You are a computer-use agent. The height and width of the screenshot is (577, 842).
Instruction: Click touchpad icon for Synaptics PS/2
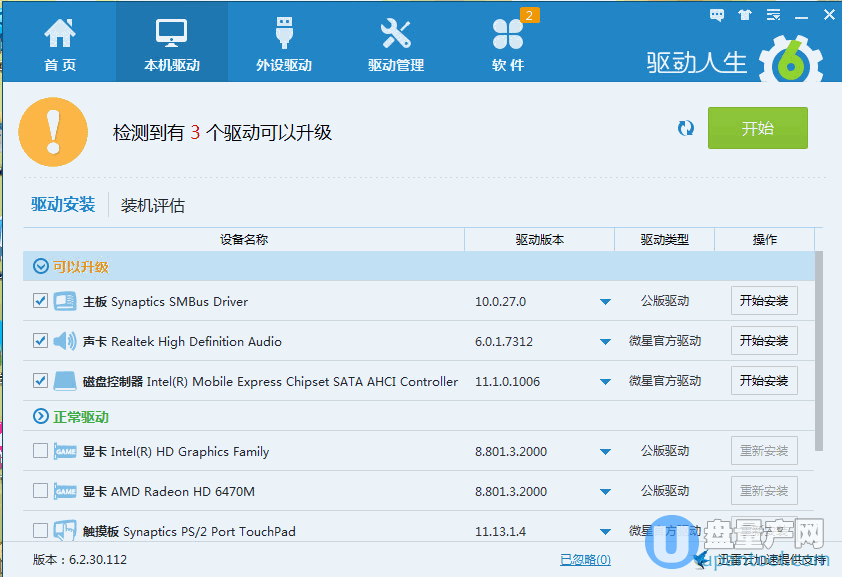pyautogui.click(x=65, y=530)
